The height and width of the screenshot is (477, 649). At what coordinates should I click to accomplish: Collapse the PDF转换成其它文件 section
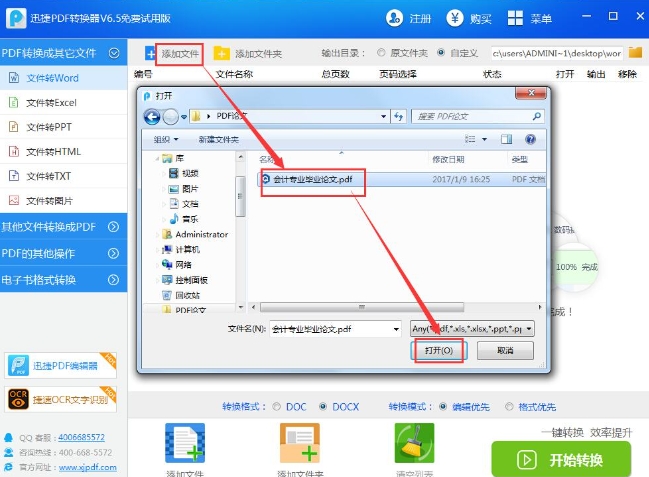pos(114,53)
